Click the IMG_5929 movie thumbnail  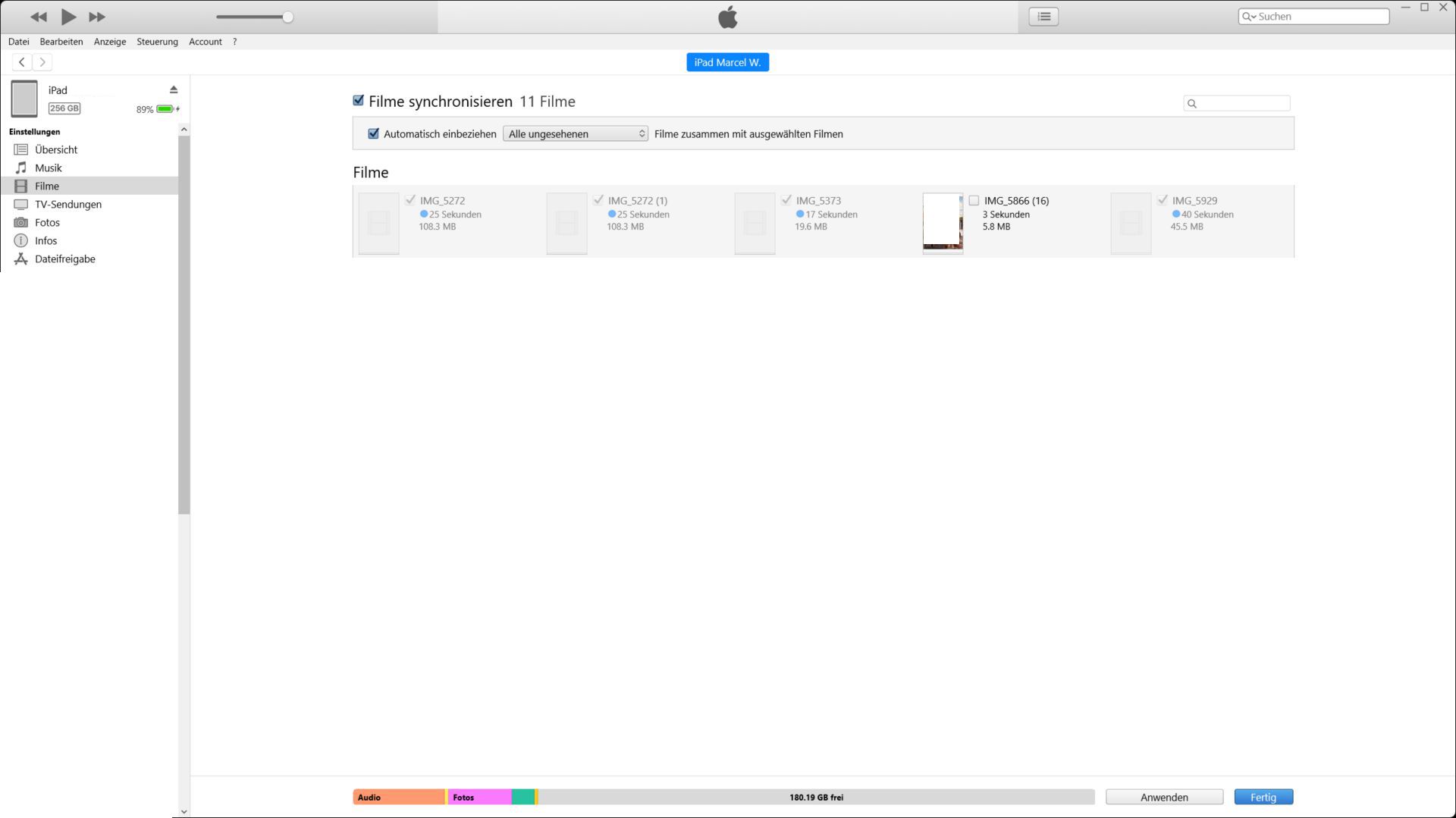1131,223
